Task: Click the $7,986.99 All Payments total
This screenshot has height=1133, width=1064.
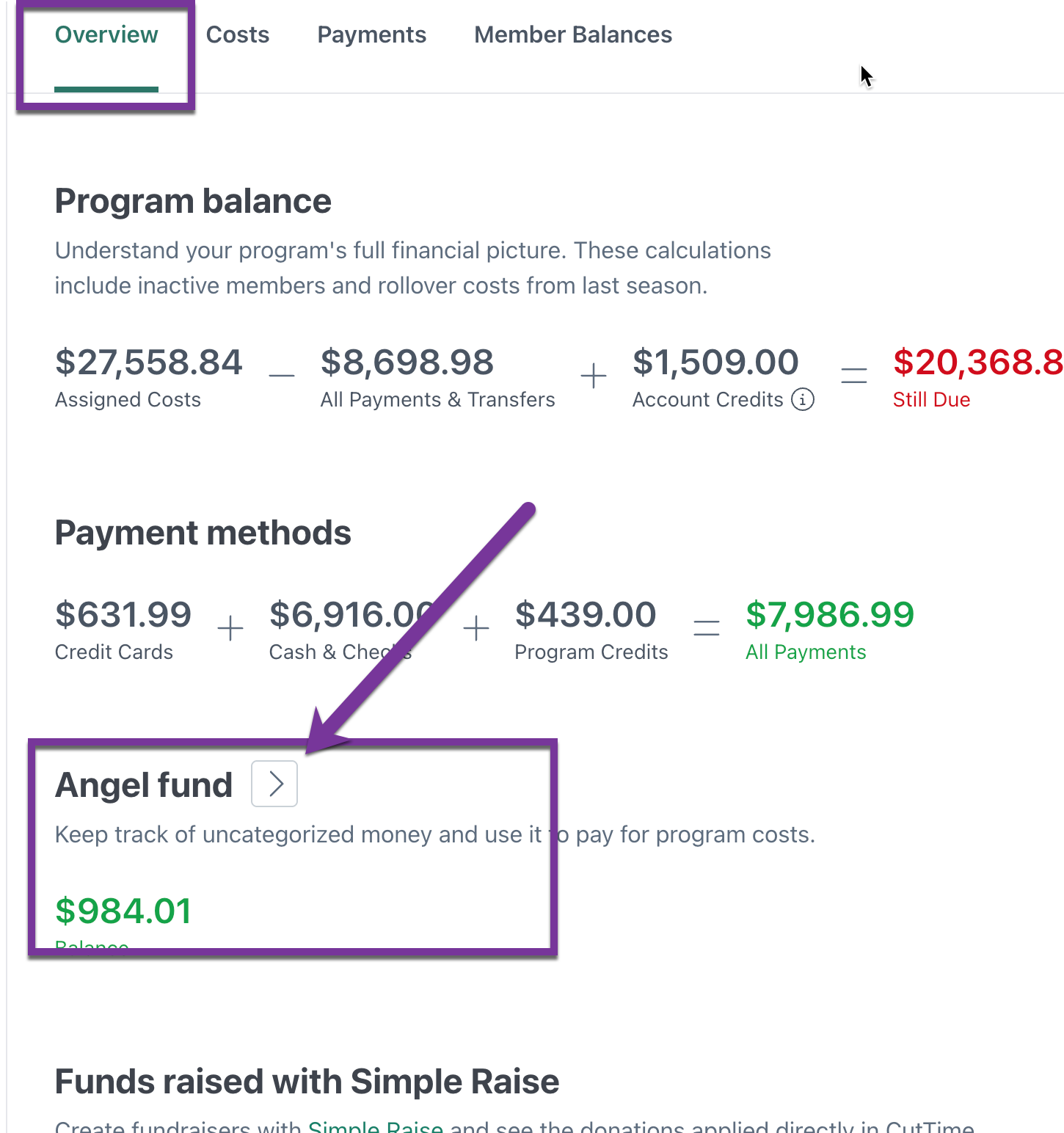Action: click(829, 615)
